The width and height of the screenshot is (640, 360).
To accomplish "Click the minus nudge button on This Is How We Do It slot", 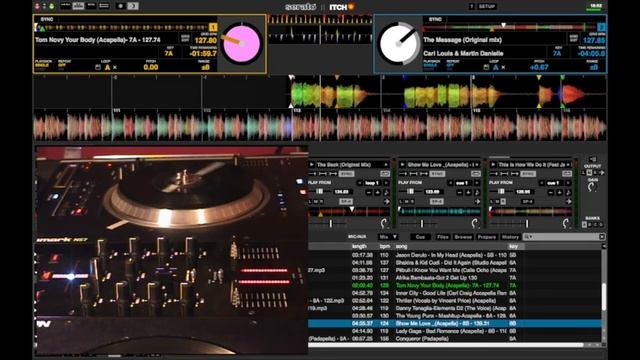I will pyautogui.click(x=551, y=192).
